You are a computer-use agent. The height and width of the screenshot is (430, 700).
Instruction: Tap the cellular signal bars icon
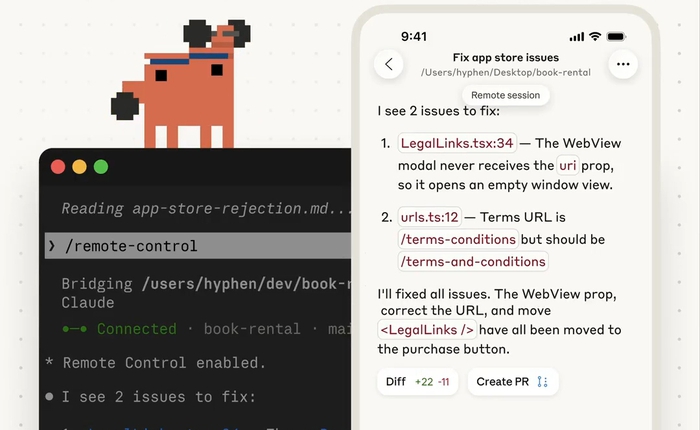pos(576,36)
